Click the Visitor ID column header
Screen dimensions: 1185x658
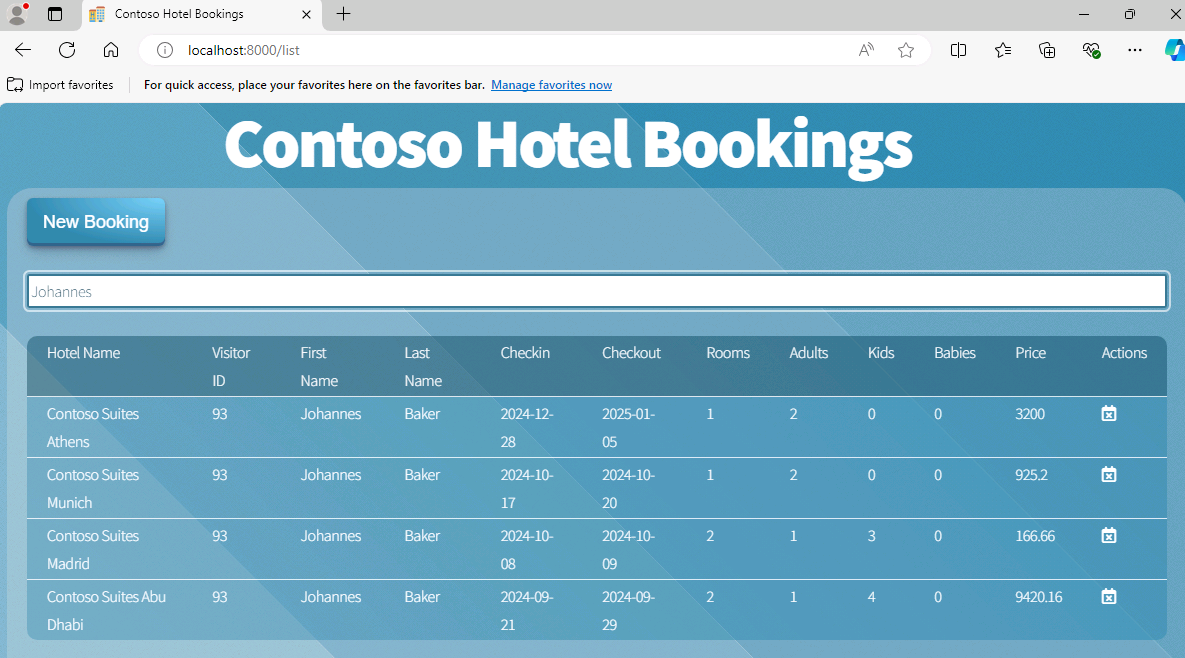pos(231,366)
